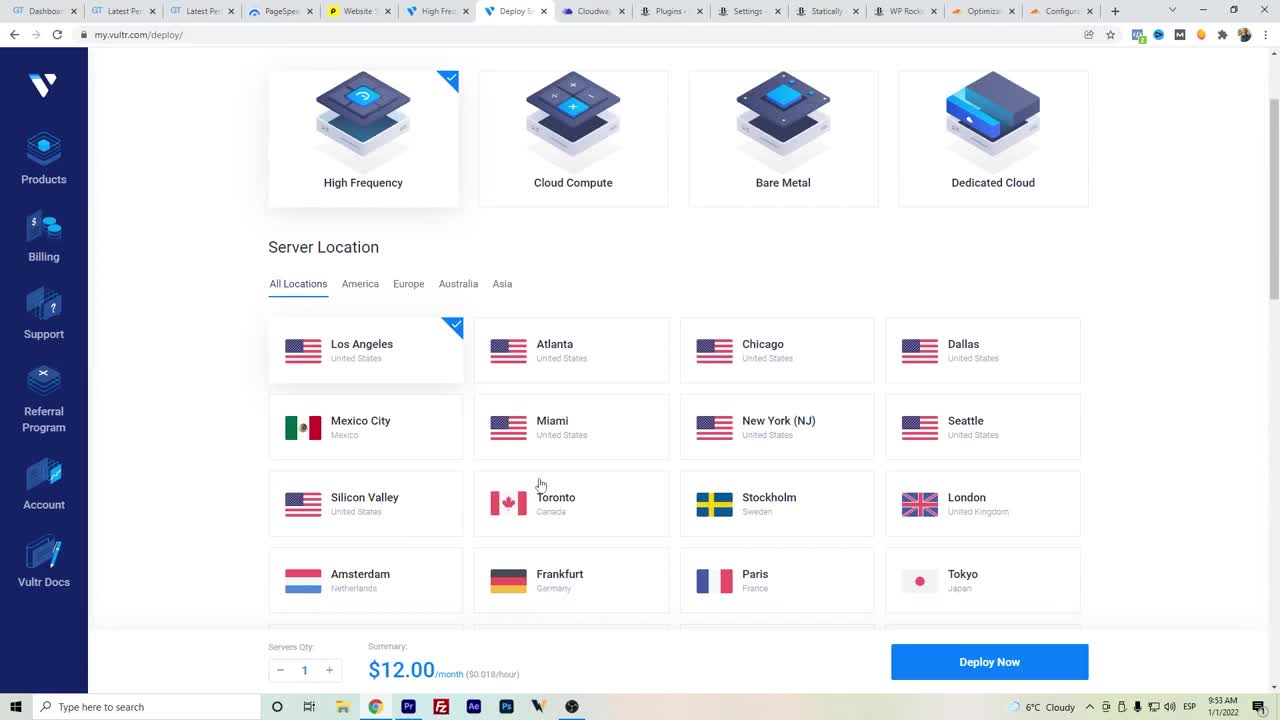
Task: Choose Seattle server location
Action: 983,427
